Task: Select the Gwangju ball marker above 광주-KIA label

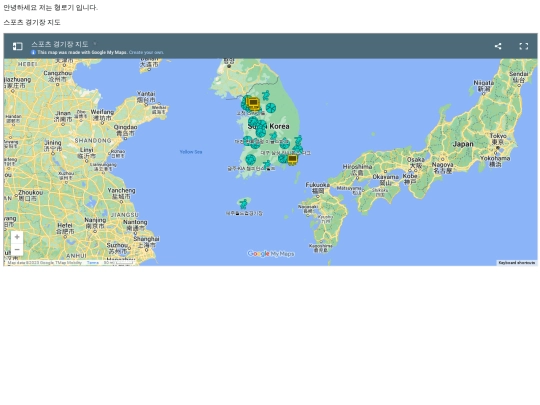Action: pos(251,160)
